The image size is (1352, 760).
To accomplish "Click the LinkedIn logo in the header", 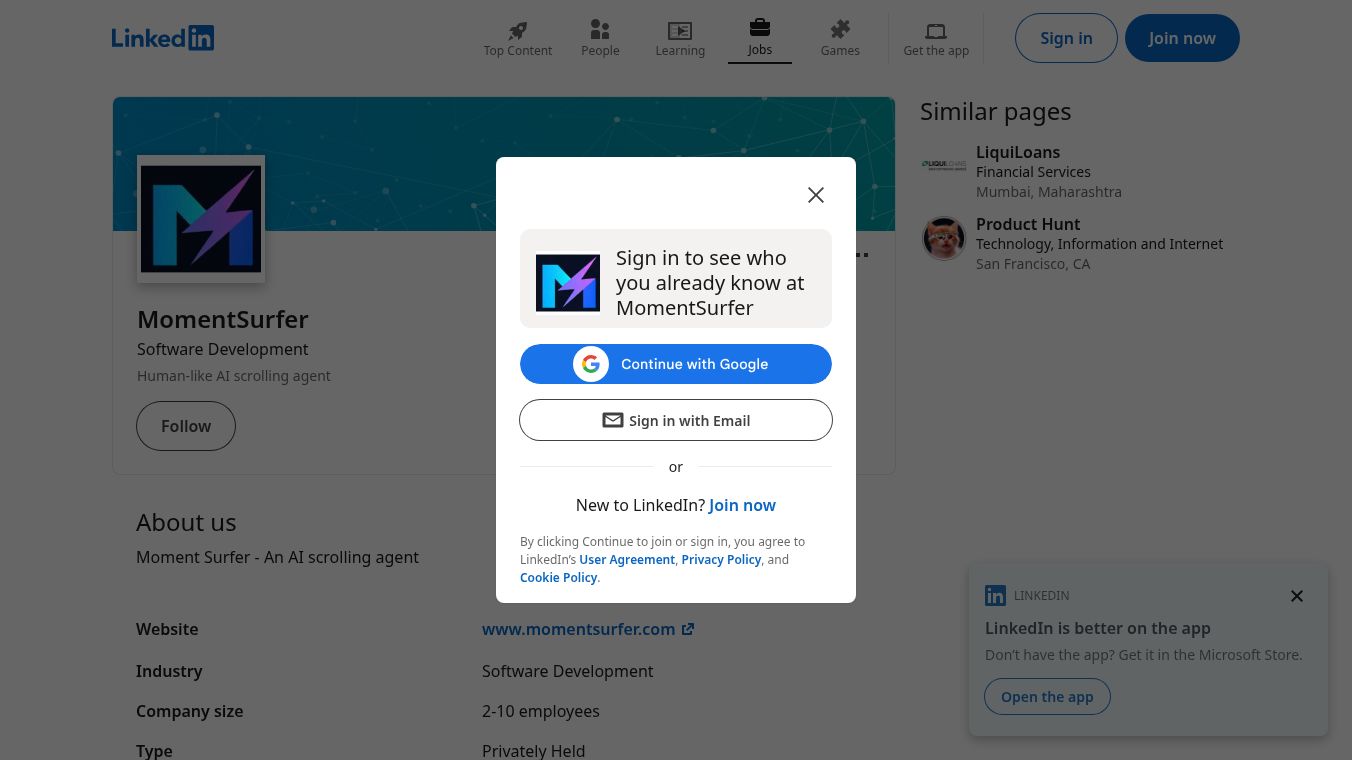I will click(163, 38).
